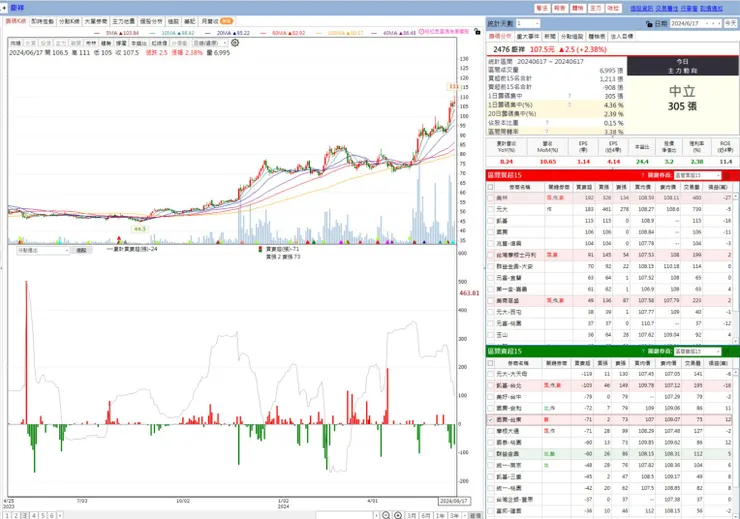Click the 5MA legend line color

click(97, 33)
